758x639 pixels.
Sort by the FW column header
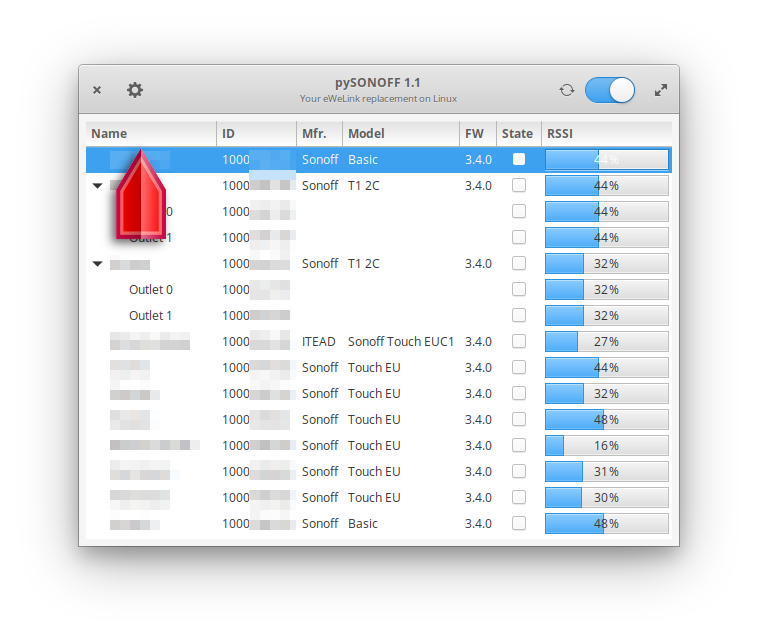coord(478,133)
